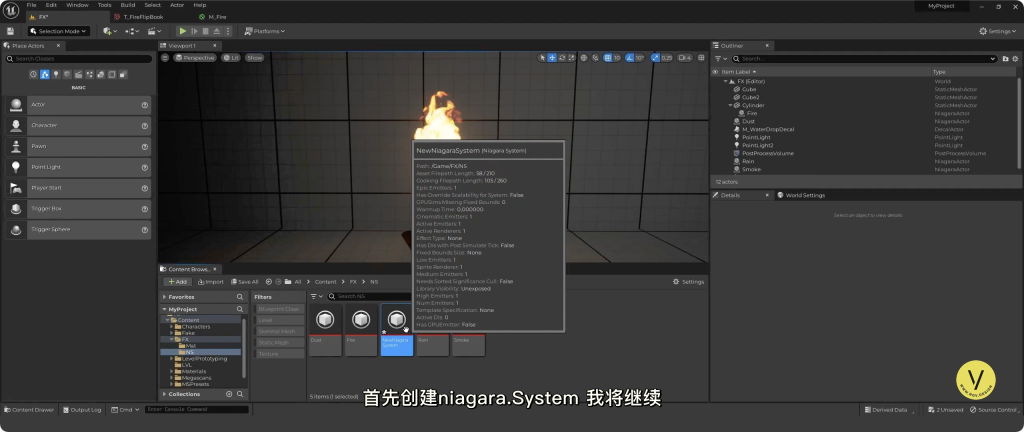Collapse the FX (Editor) world row
The image size is (1024, 432).
(726, 81)
